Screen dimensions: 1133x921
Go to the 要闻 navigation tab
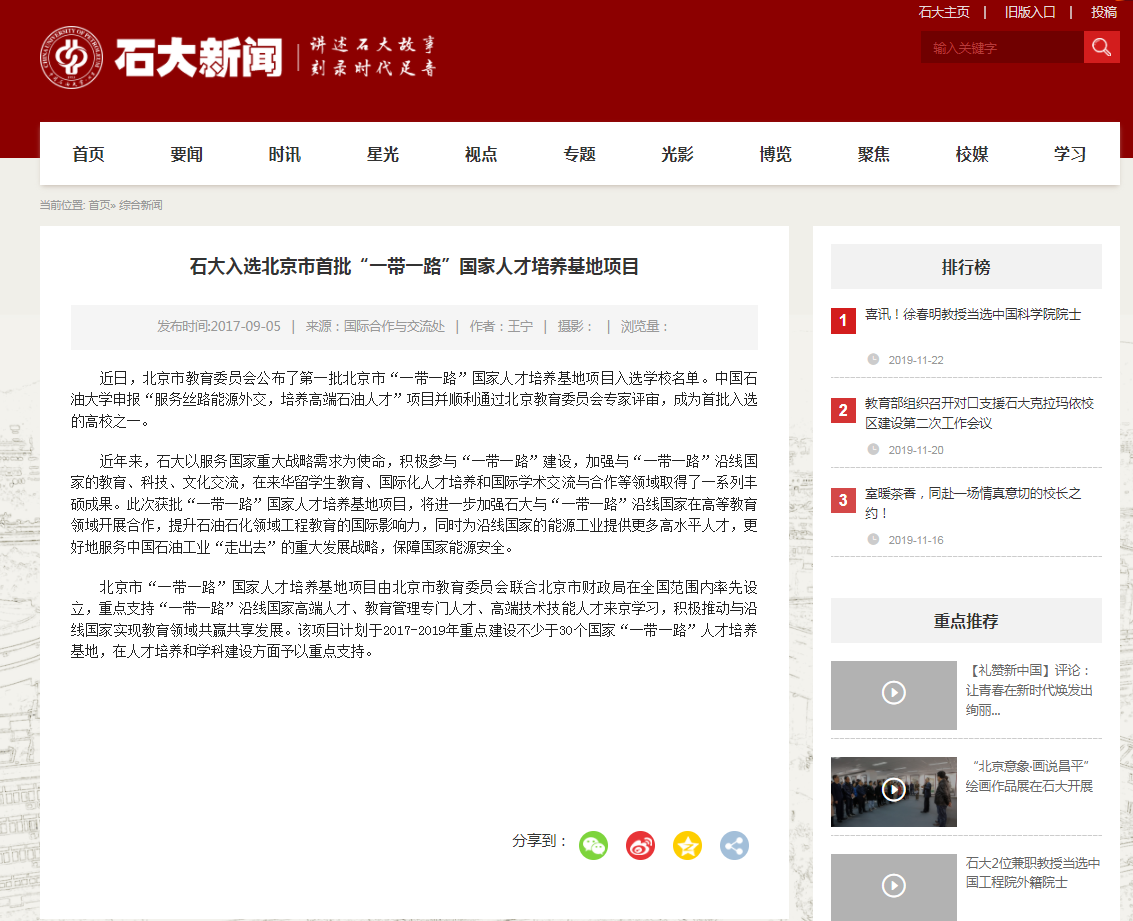[x=186, y=154]
